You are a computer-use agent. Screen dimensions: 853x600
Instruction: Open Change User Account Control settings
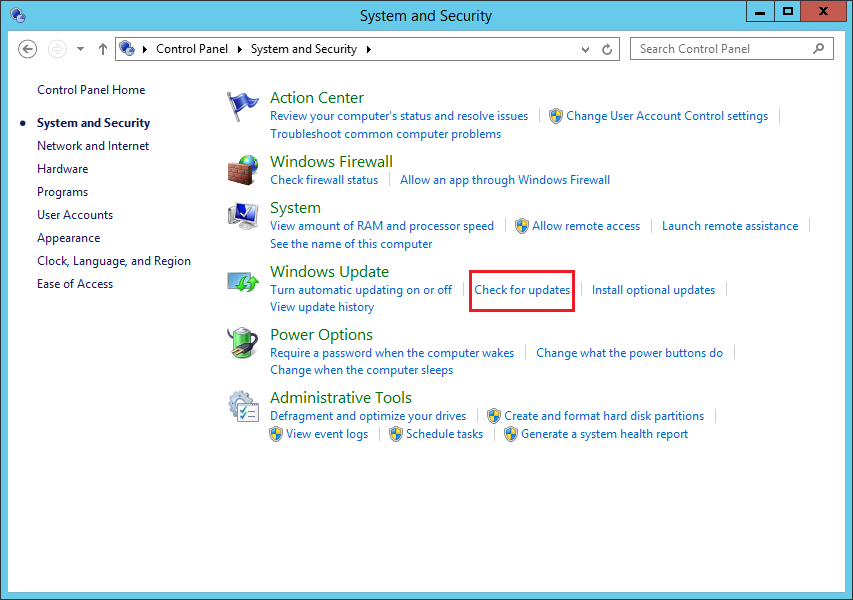pyautogui.click(x=666, y=116)
